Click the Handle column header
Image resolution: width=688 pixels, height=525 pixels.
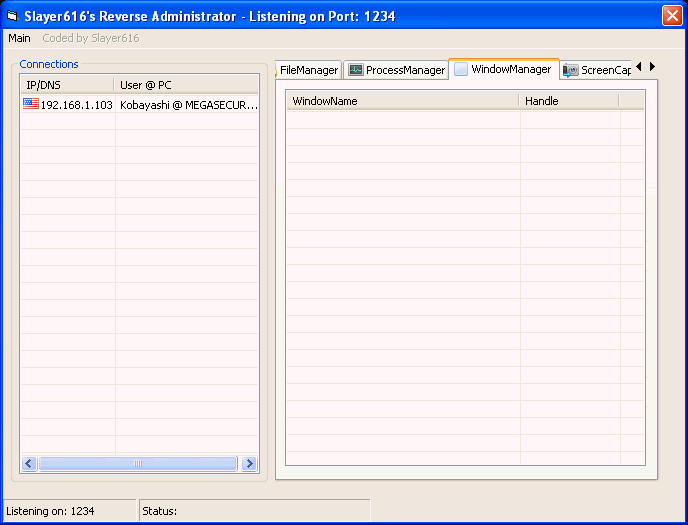[x=568, y=101]
